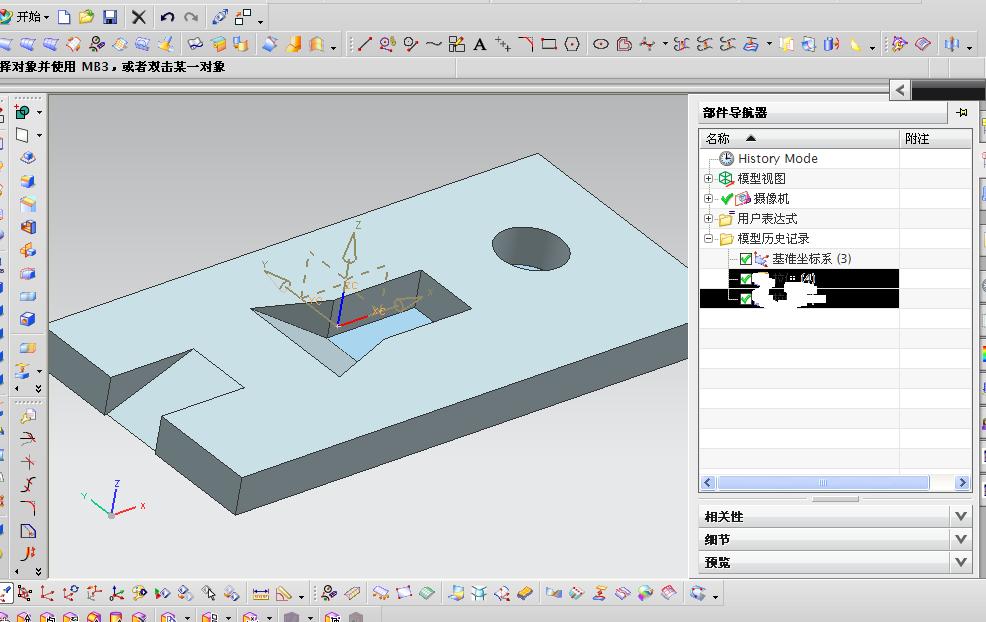Toggle checkbox of first highlighted feature row

[746, 279]
